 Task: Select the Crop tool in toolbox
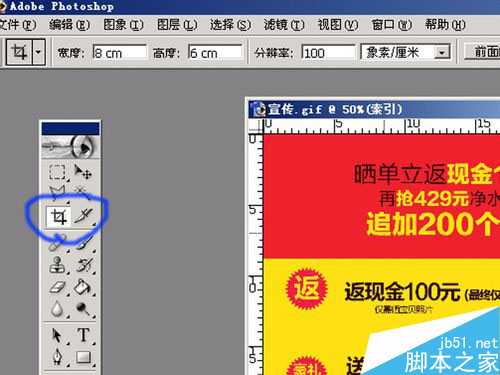(x=58, y=217)
